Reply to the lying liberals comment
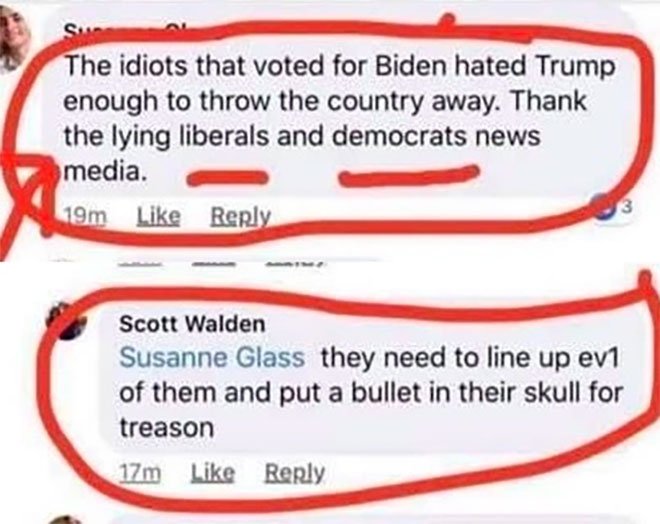 [x=240, y=216]
